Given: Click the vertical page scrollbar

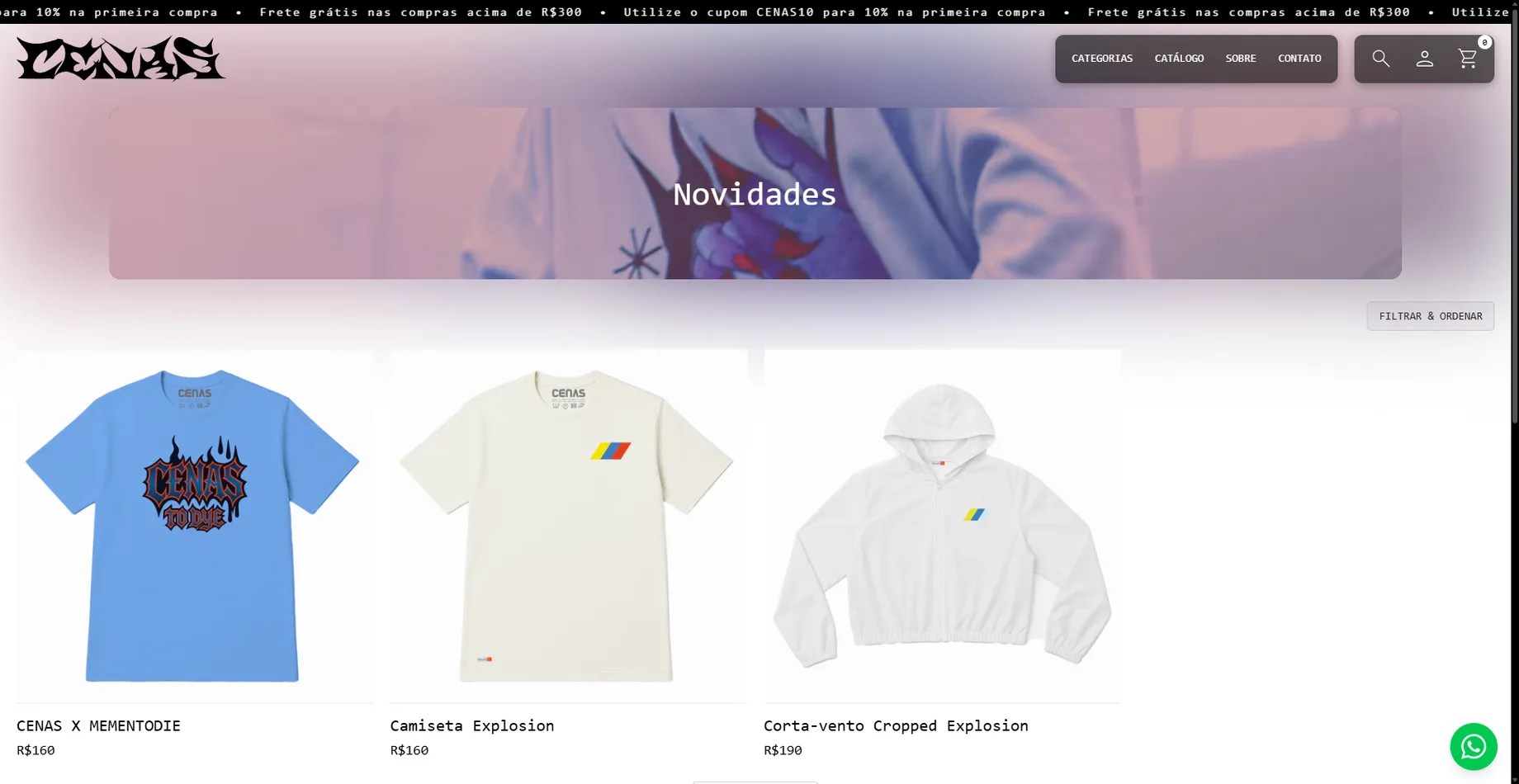Looking at the screenshot, I should click(1514, 392).
